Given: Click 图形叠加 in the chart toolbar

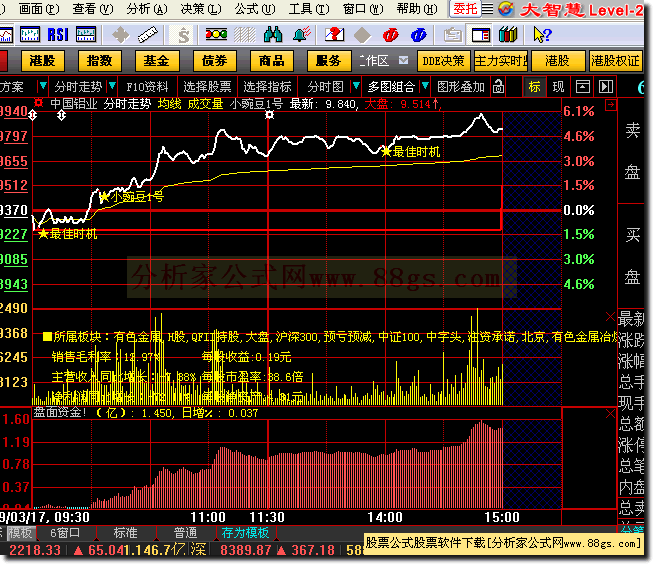Looking at the screenshot, I should [461, 87].
